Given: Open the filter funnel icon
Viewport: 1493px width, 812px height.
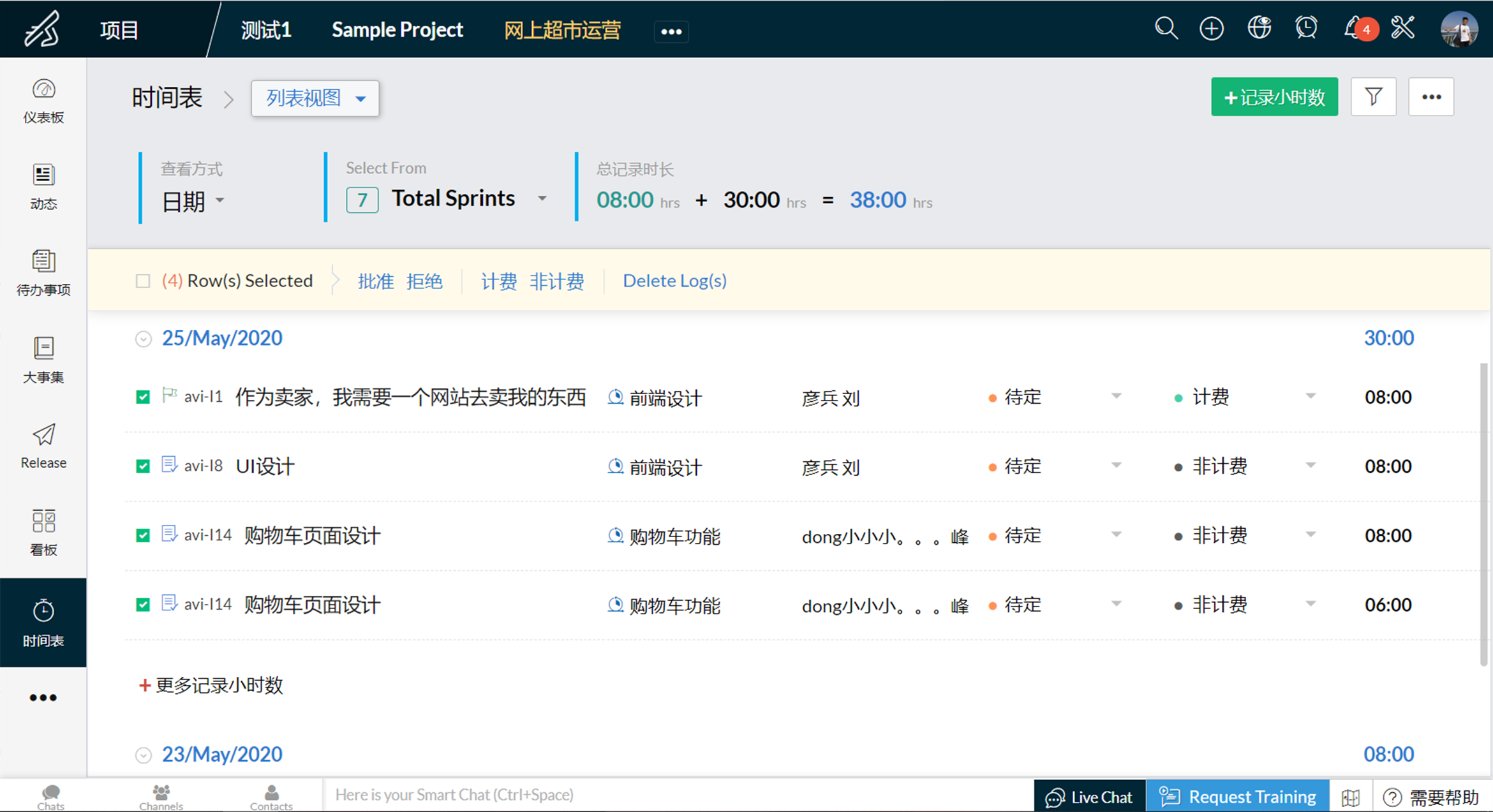Looking at the screenshot, I should (x=1373, y=97).
